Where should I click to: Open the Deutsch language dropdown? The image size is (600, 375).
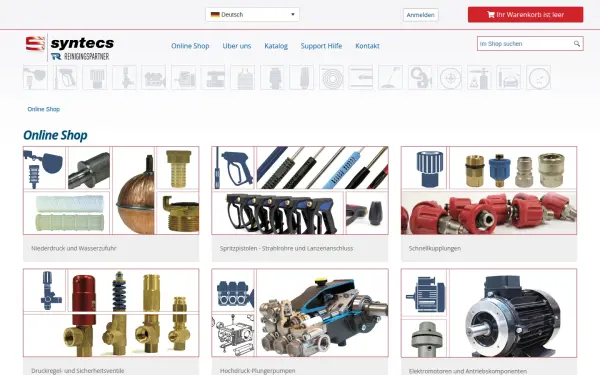(252, 15)
